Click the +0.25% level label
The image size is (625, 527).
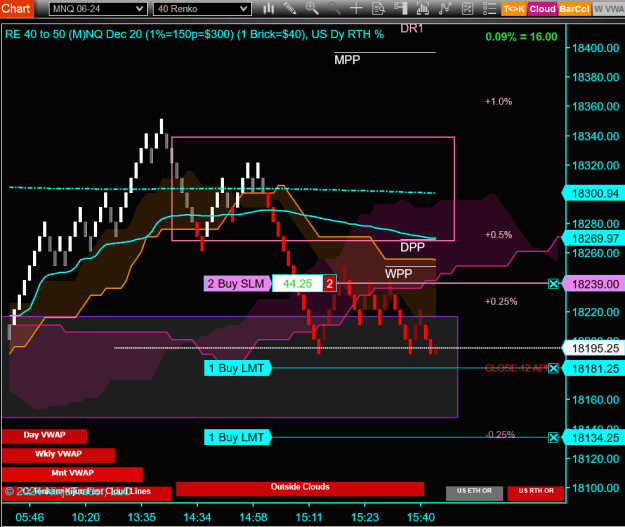click(501, 302)
